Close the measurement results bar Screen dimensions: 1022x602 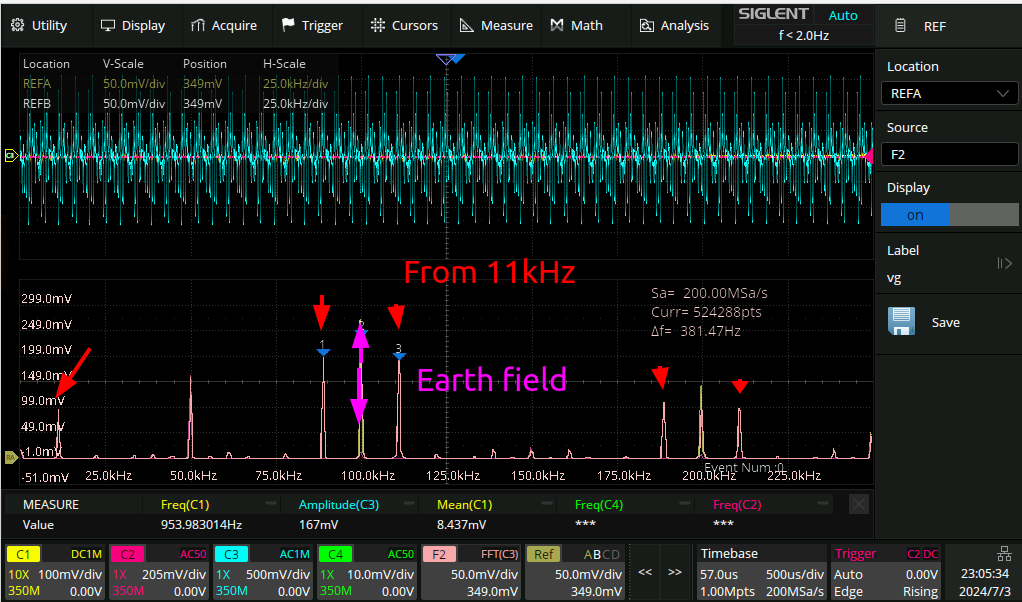pos(859,505)
